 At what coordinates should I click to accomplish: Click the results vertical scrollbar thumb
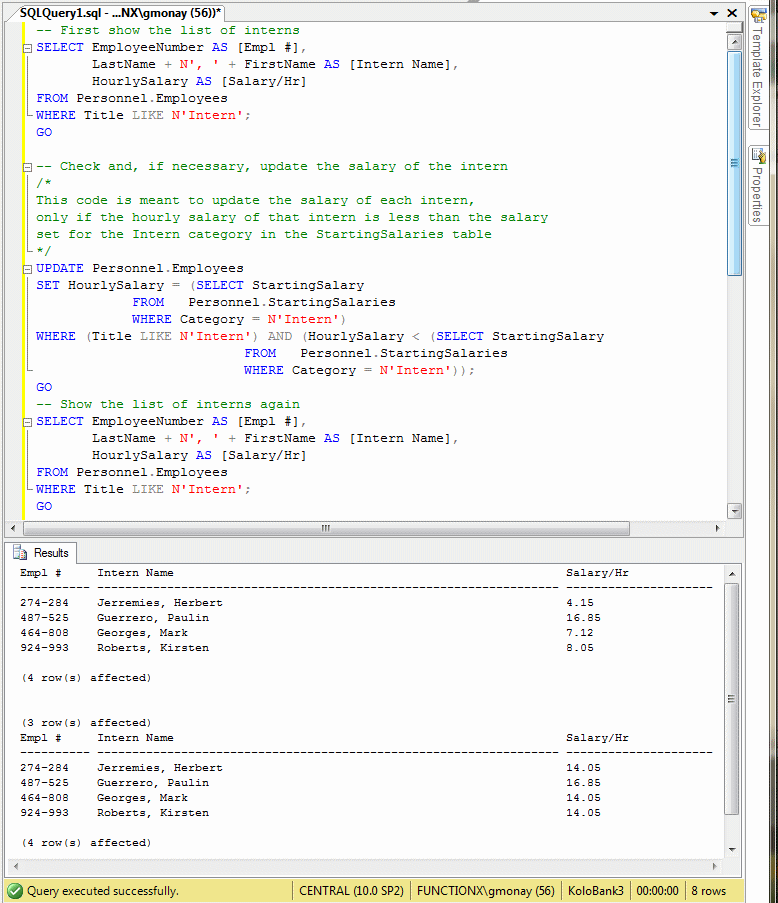click(x=731, y=699)
